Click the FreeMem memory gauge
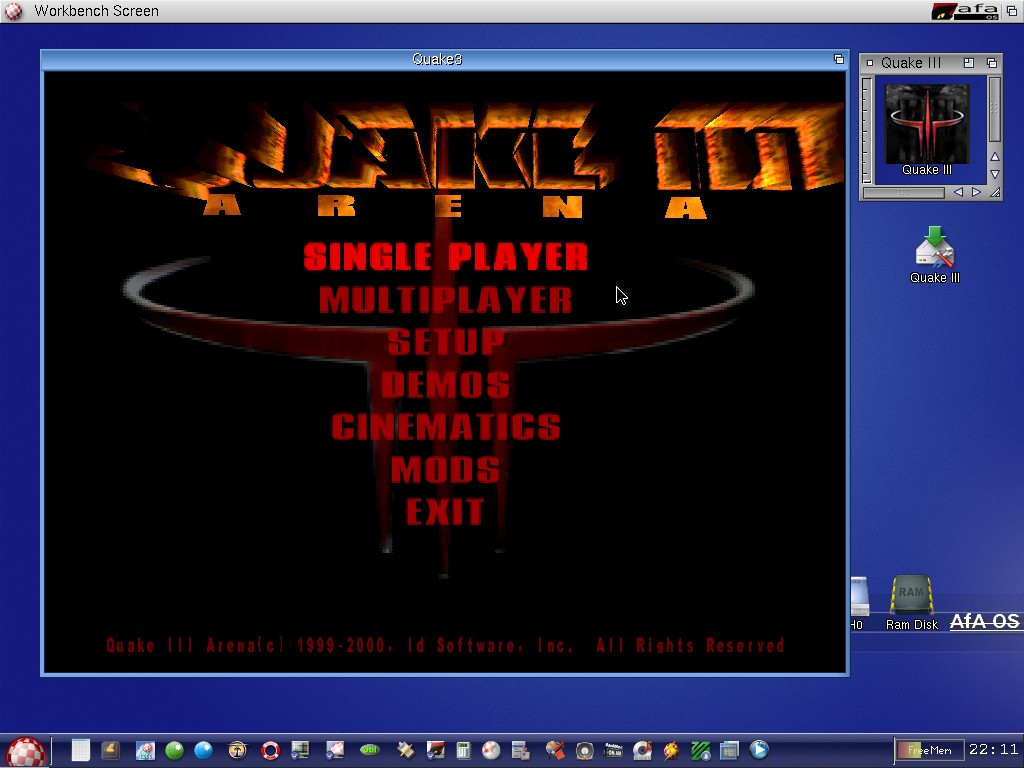 pyautogui.click(x=929, y=750)
